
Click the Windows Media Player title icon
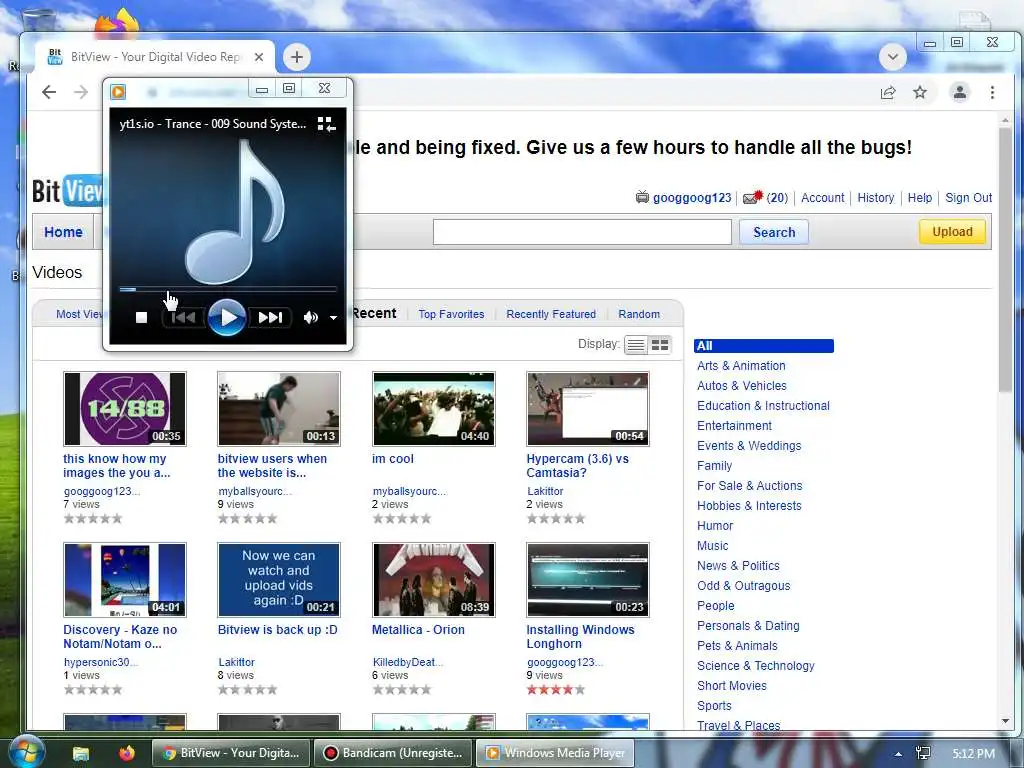(x=118, y=91)
